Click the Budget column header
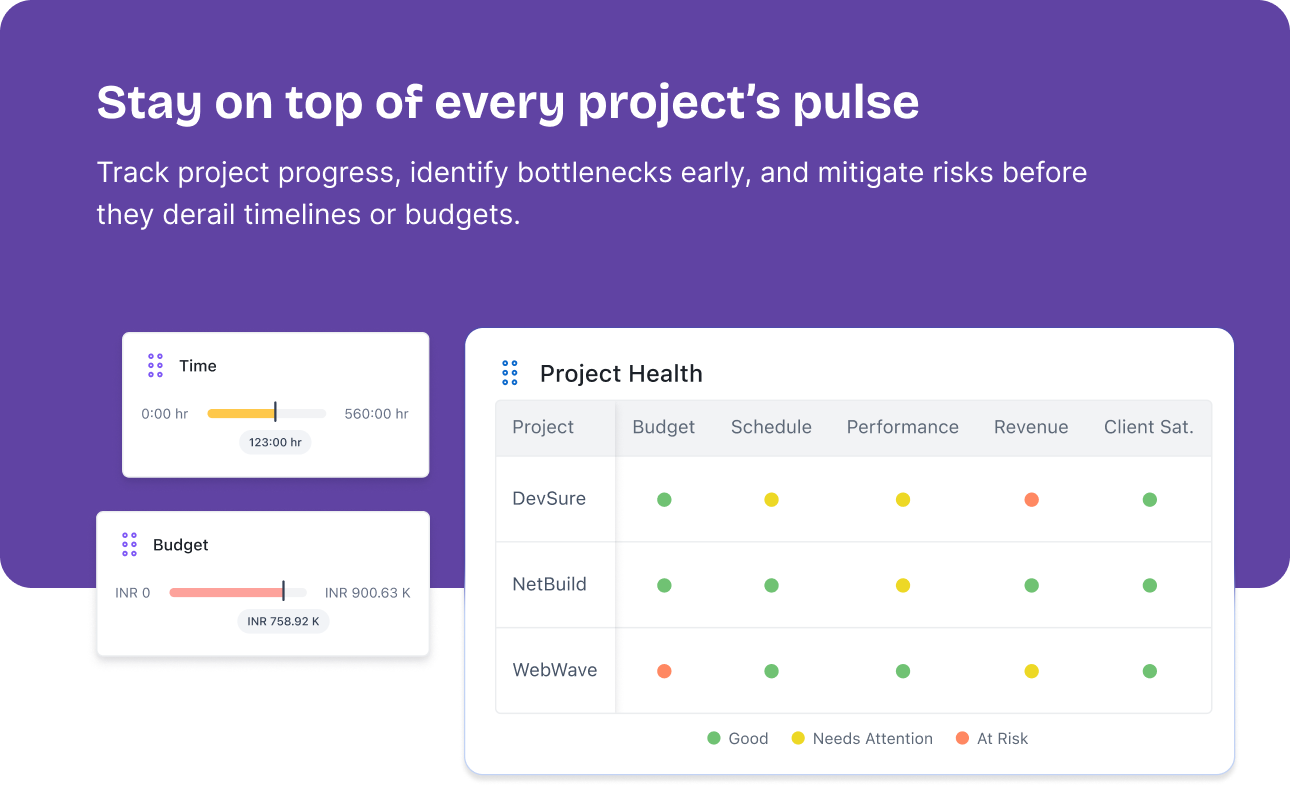The image size is (1290, 786). (x=664, y=427)
